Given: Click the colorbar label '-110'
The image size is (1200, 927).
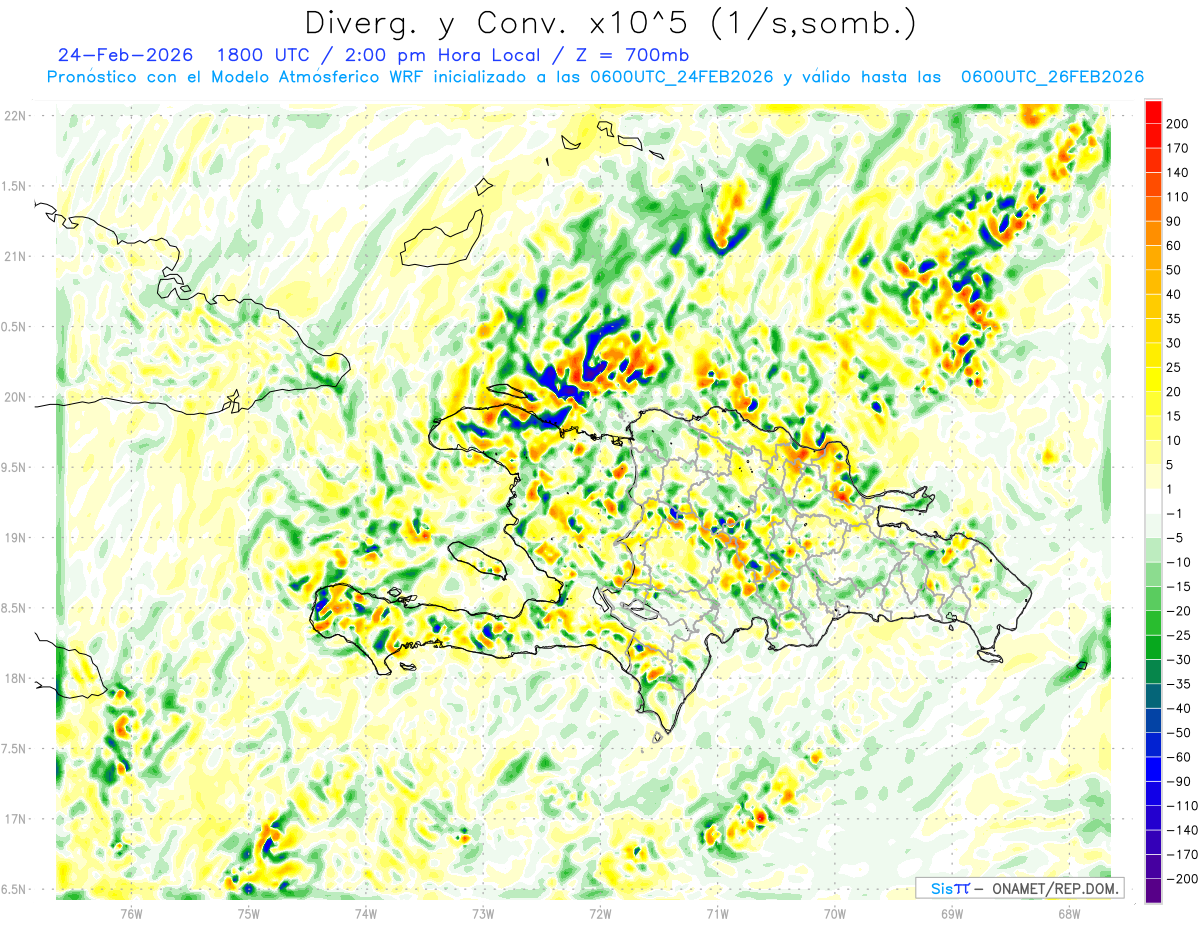Looking at the screenshot, I should [x=1181, y=806].
